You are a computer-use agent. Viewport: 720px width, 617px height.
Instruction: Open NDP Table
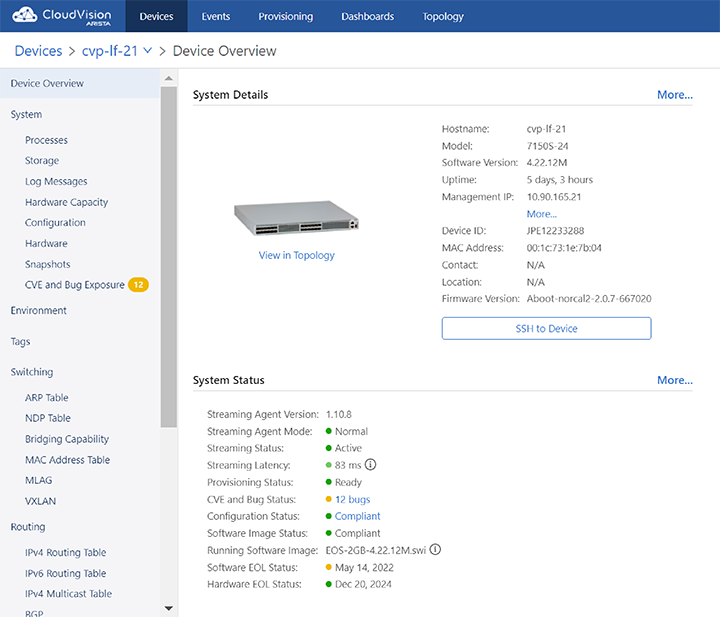[x=48, y=418]
